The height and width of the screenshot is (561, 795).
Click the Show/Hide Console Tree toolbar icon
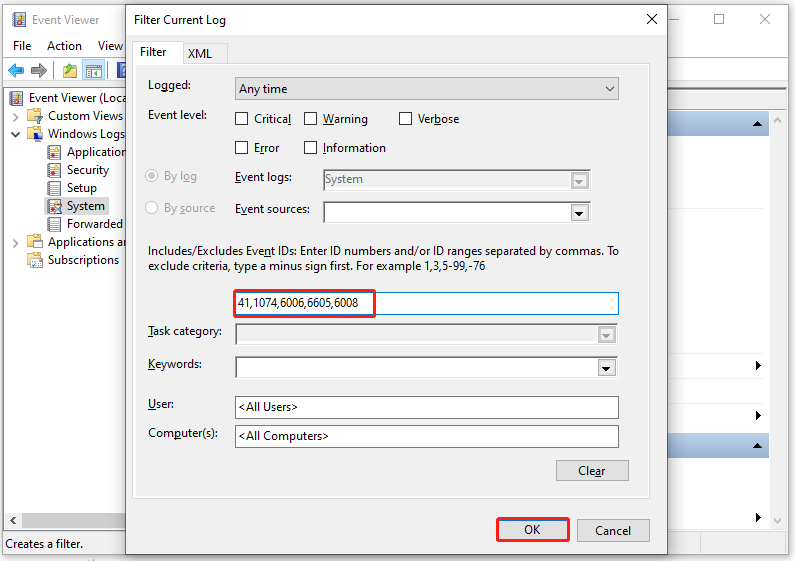coord(93,70)
